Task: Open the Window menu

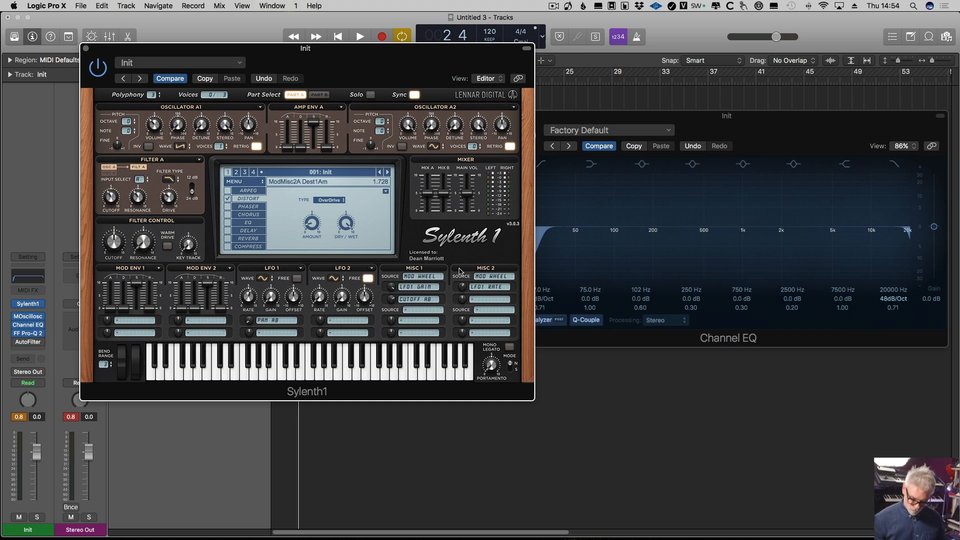Action: point(271,6)
